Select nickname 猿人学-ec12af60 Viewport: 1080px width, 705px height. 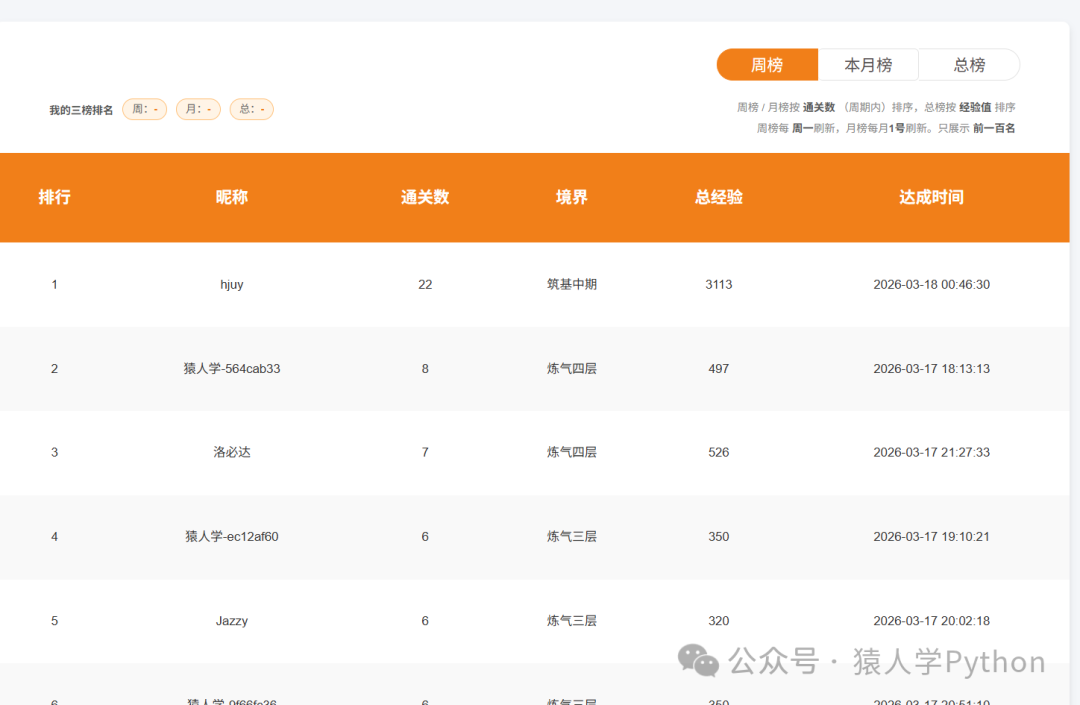(x=231, y=536)
